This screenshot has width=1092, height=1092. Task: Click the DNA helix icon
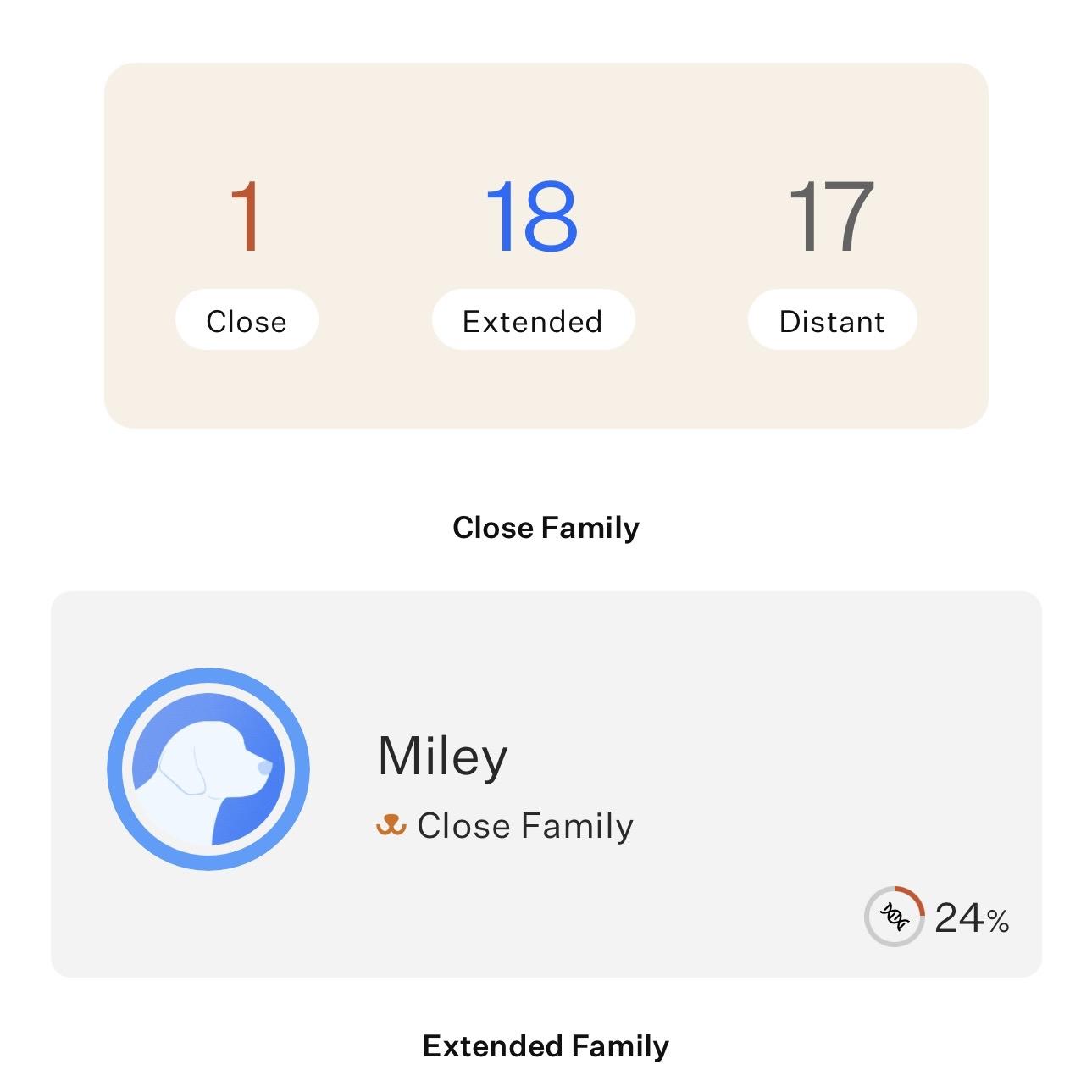click(893, 916)
